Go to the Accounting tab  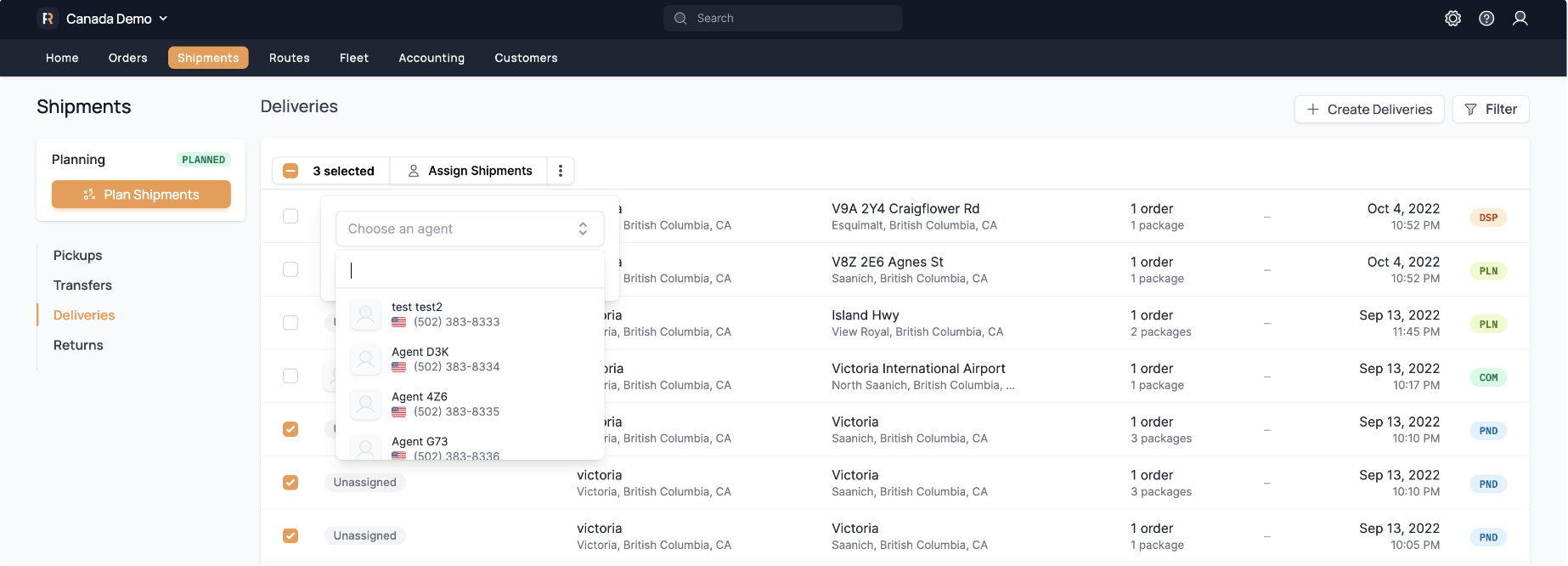431,58
